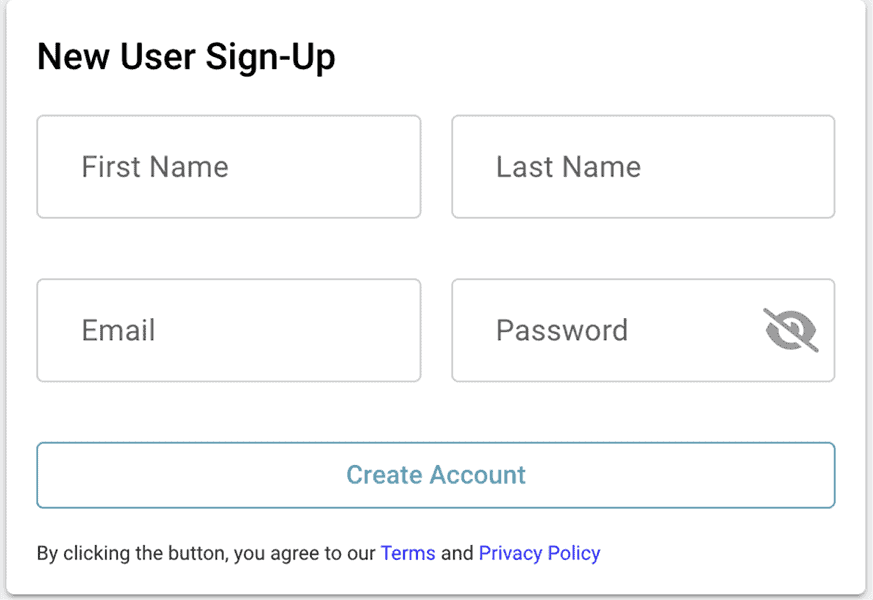873x600 pixels.
Task: Click the First Name input field
Action: point(228,167)
